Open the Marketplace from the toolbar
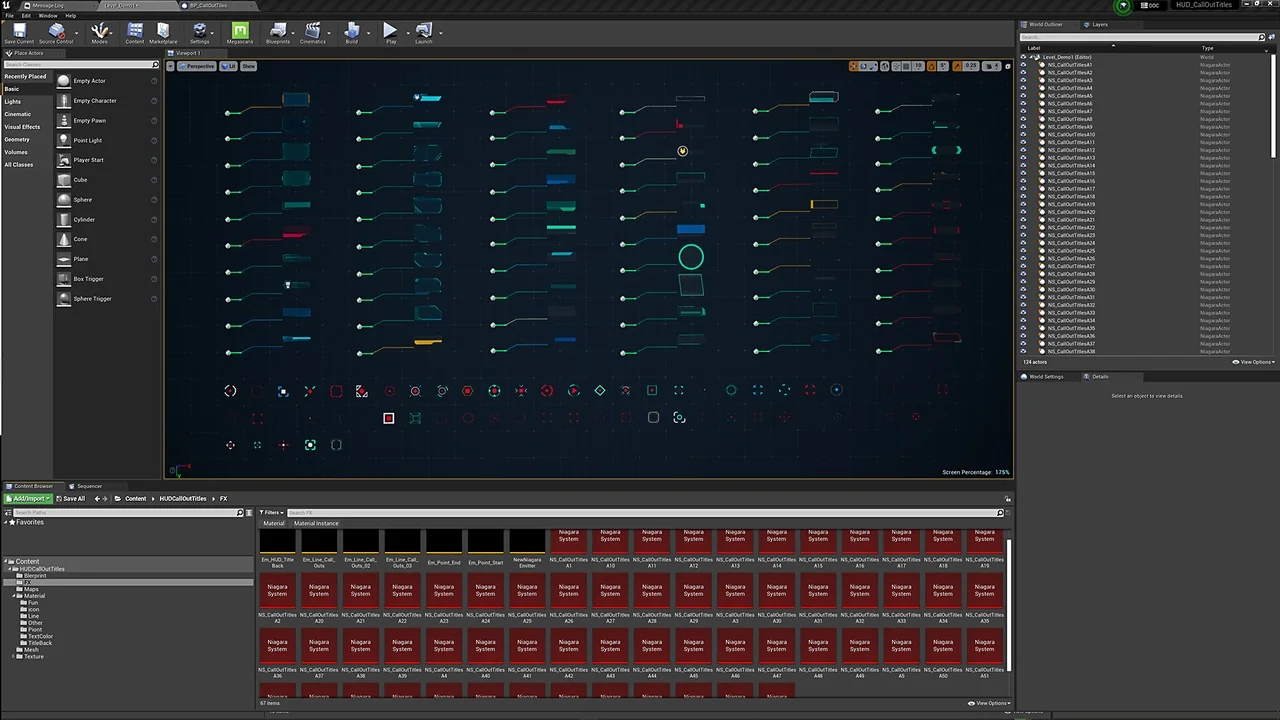Image resolution: width=1280 pixels, height=720 pixels. tap(163, 32)
